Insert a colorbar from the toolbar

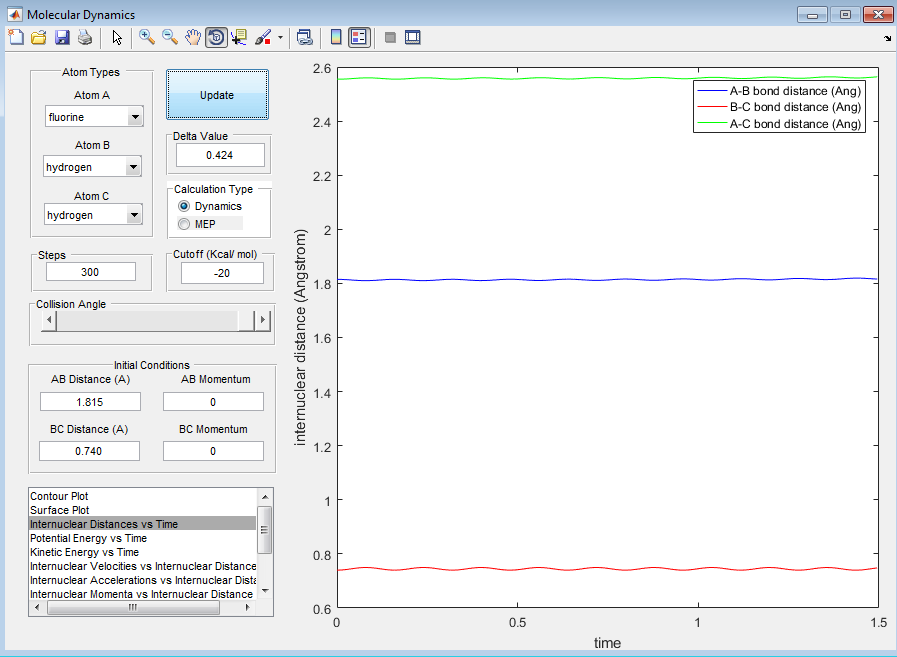point(336,37)
